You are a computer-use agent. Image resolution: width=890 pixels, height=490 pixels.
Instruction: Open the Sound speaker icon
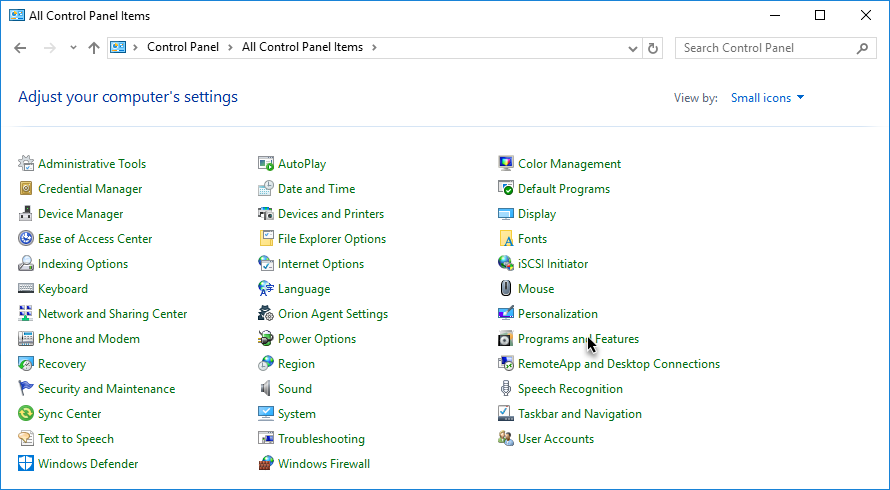click(266, 388)
